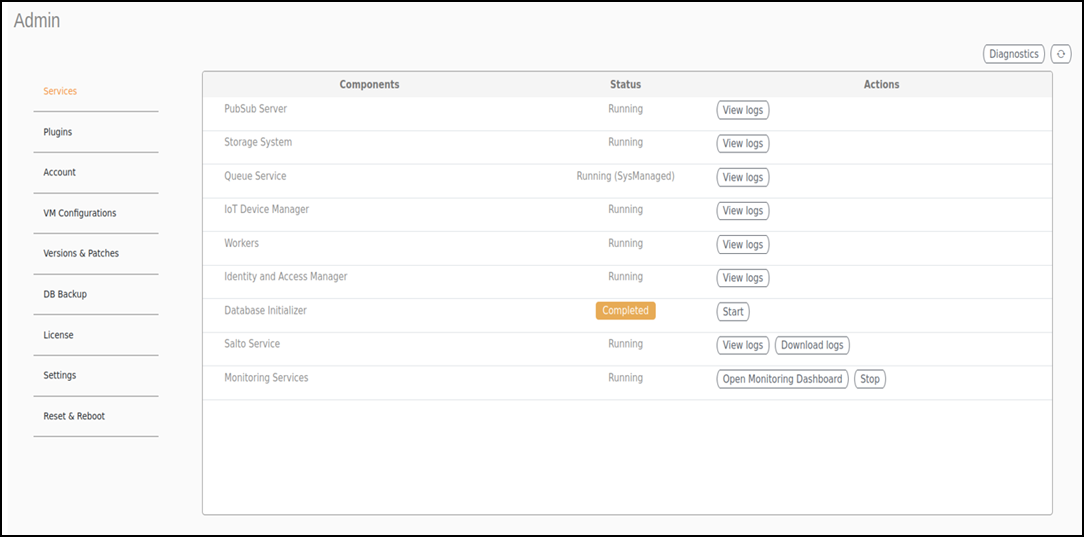This screenshot has height=537, width=1084.
Task: View logs for IoT Device Manager
Action: pos(742,211)
